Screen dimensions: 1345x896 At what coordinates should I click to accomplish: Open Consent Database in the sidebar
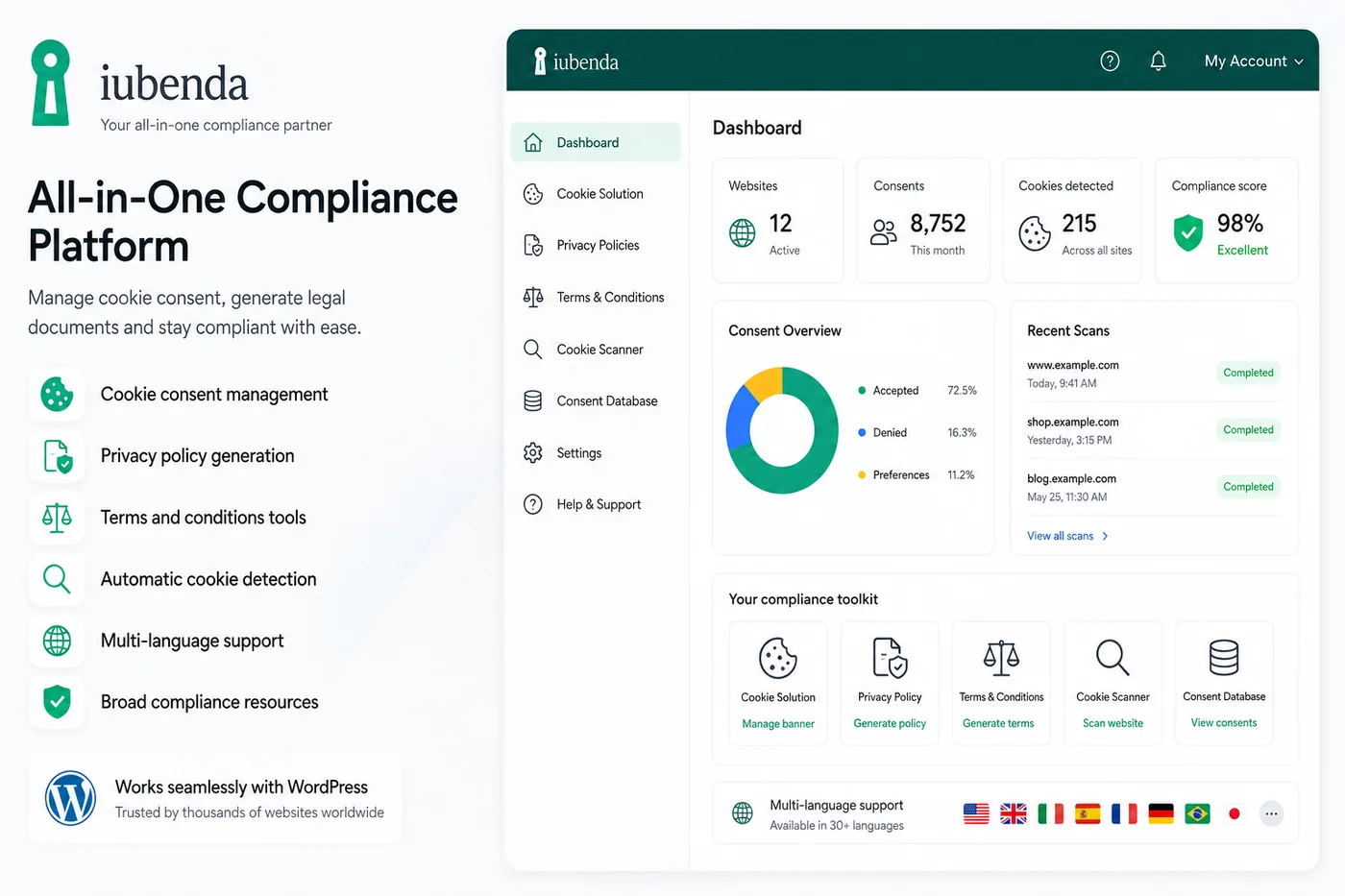click(x=596, y=401)
